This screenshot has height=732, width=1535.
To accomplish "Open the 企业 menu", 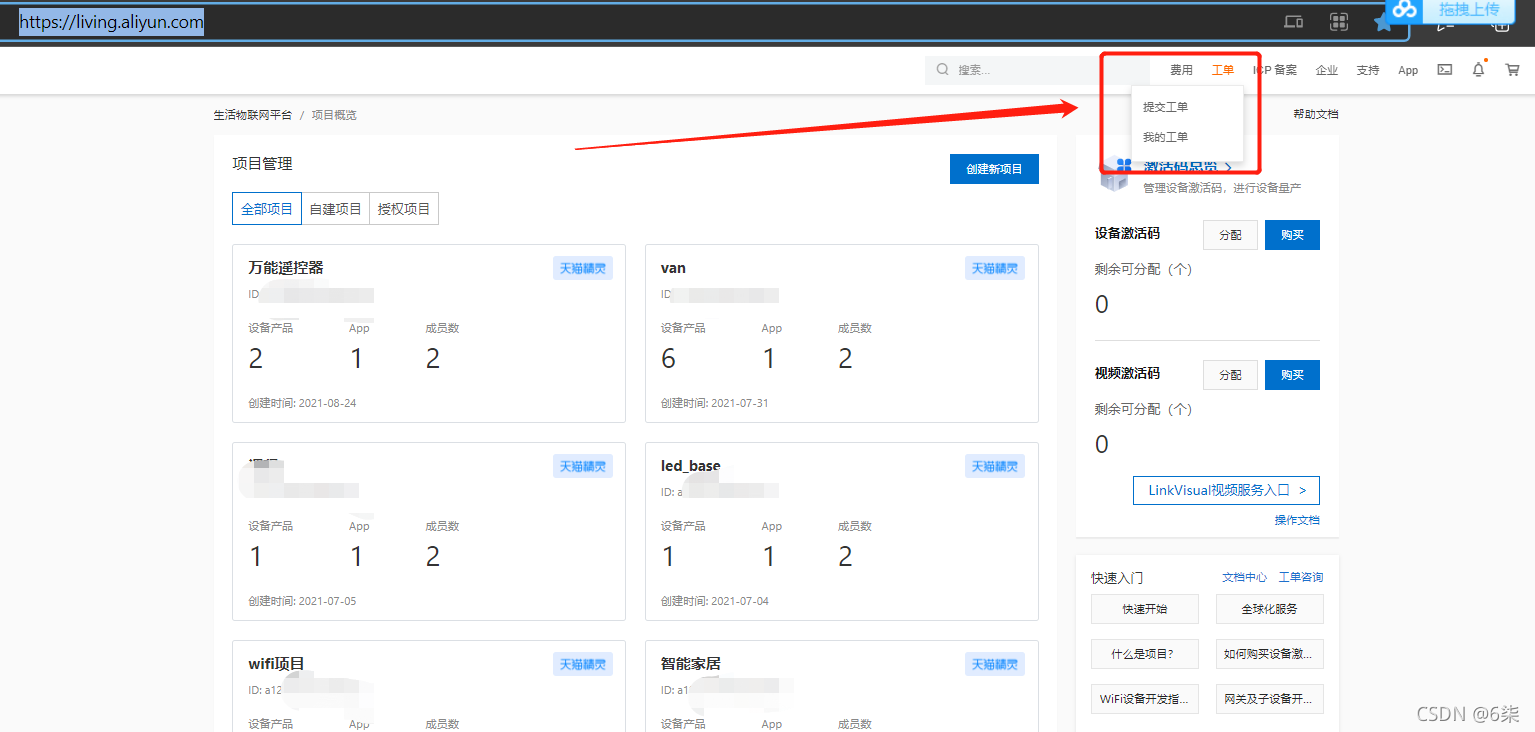I will click(1327, 70).
